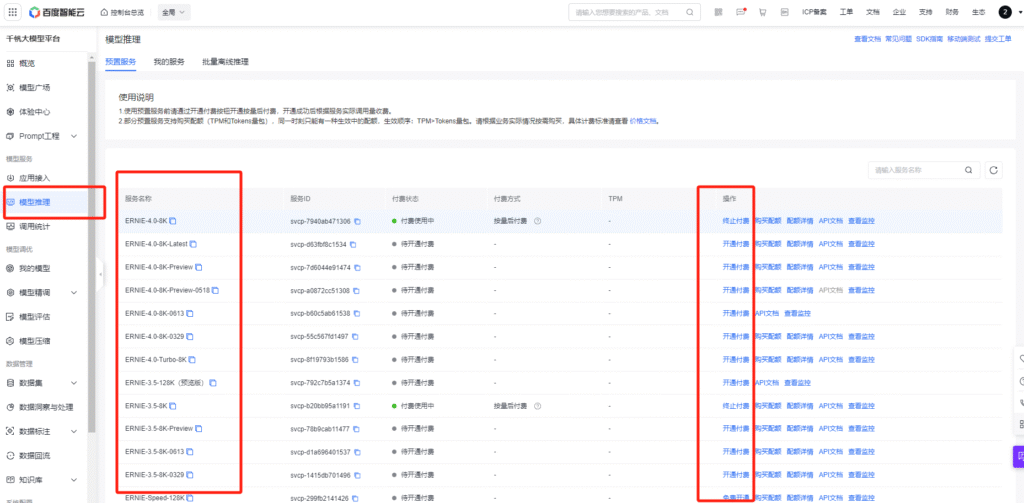
Task: Expand 知识库 in sidebar
Action: pyautogui.click(x=74, y=479)
